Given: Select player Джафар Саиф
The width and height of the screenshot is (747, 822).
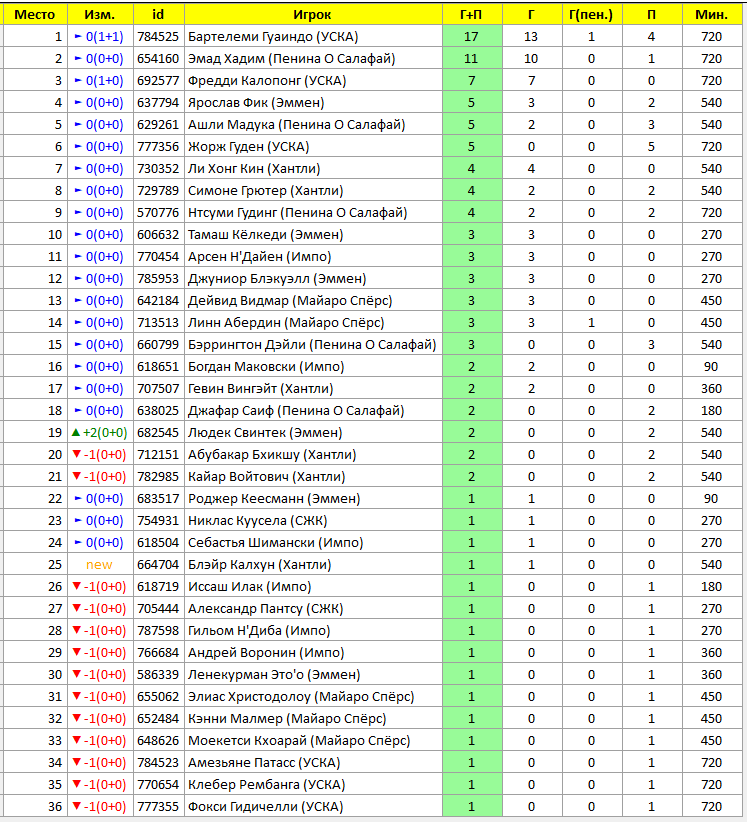Looking at the screenshot, I should [x=296, y=410].
